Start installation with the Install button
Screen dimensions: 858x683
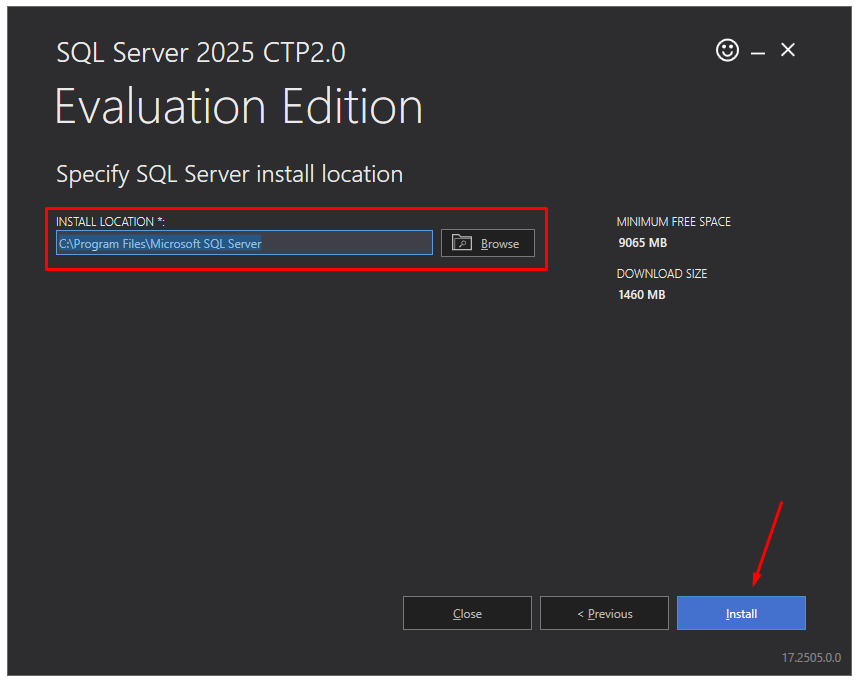tap(741, 613)
